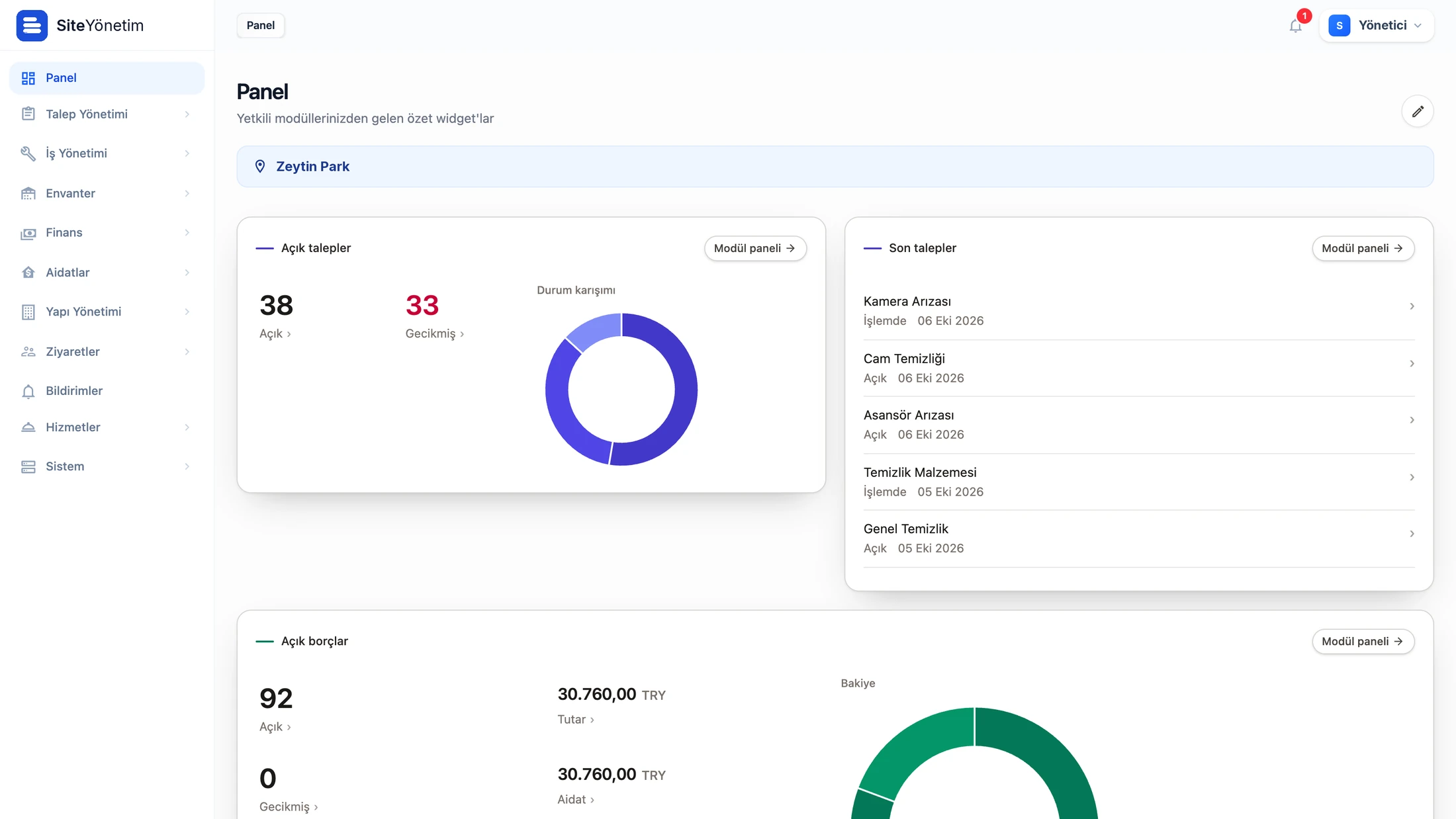Expand the Sistem submenu chevron
This screenshot has width=1456, height=819.
click(x=187, y=466)
